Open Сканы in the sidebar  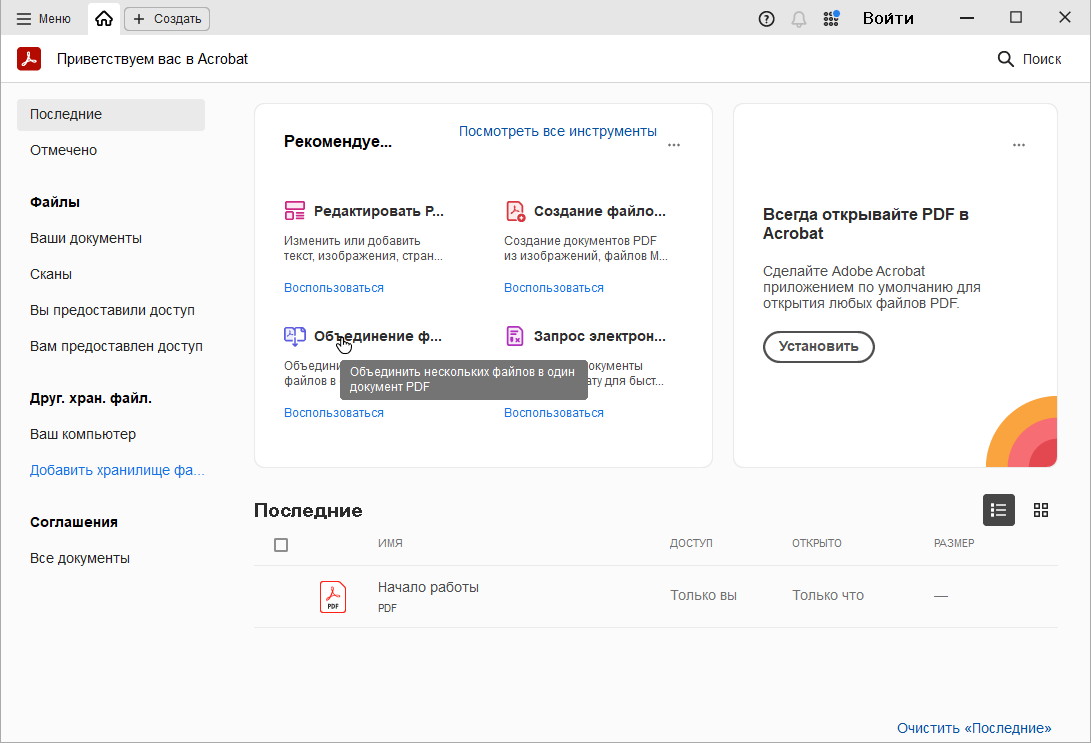coord(51,274)
